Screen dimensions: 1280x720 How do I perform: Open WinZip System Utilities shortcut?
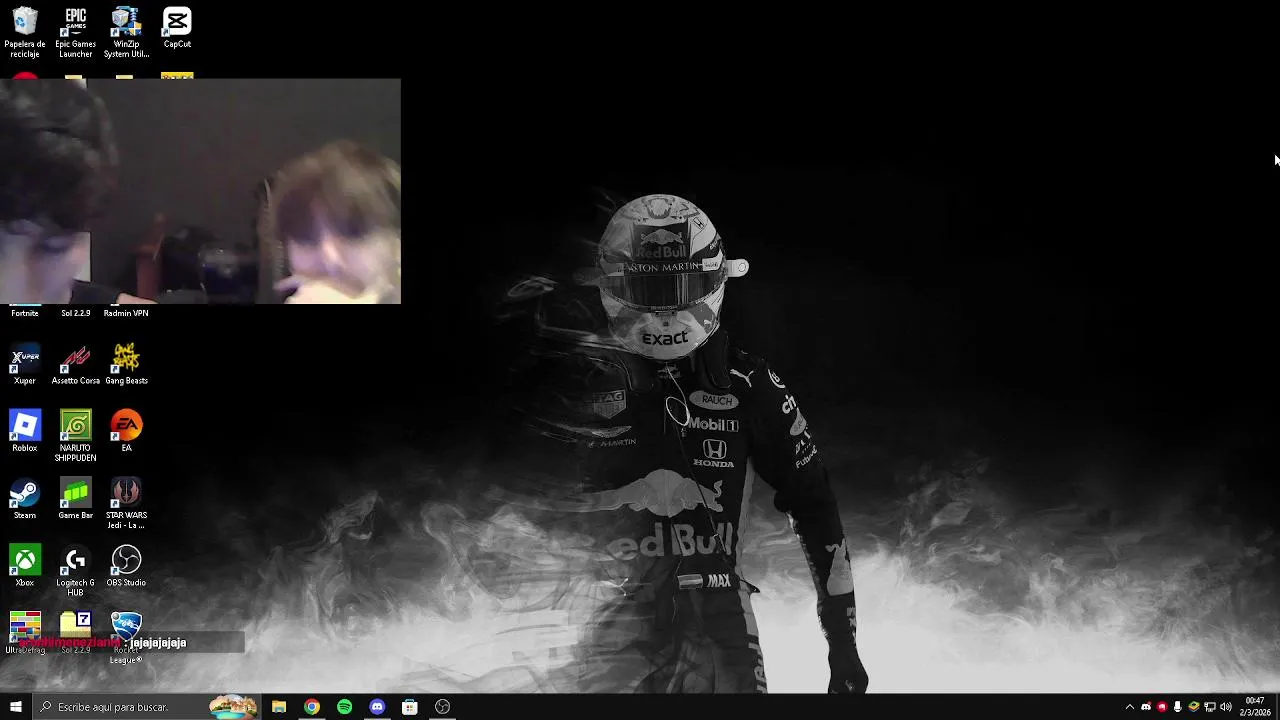(x=126, y=32)
